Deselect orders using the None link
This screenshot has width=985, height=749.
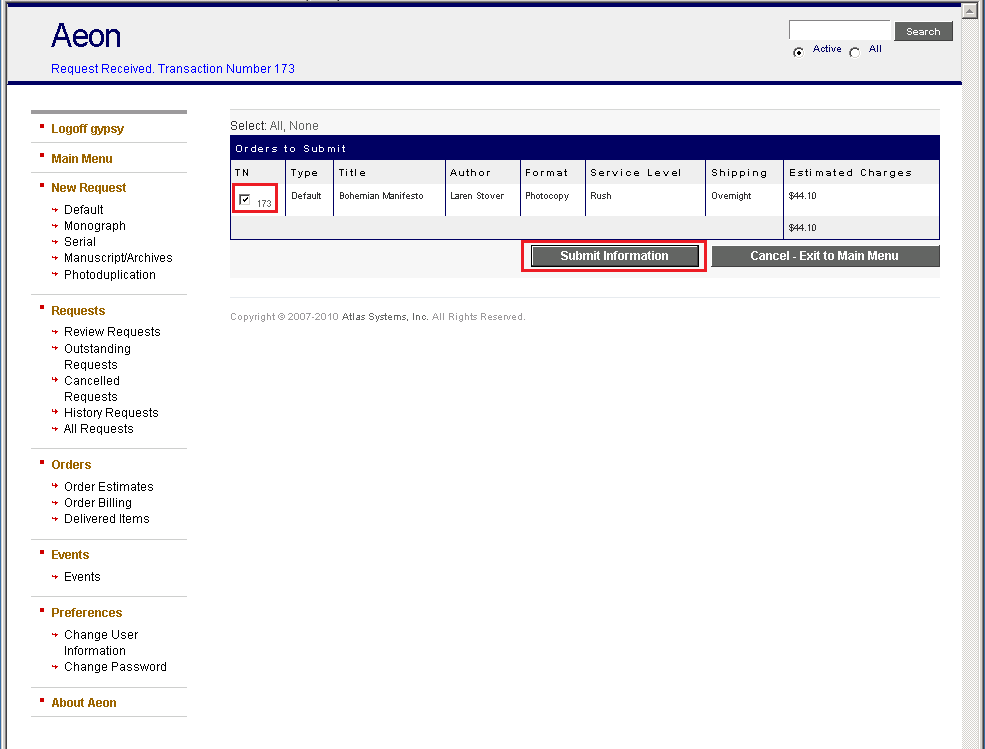tap(306, 124)
